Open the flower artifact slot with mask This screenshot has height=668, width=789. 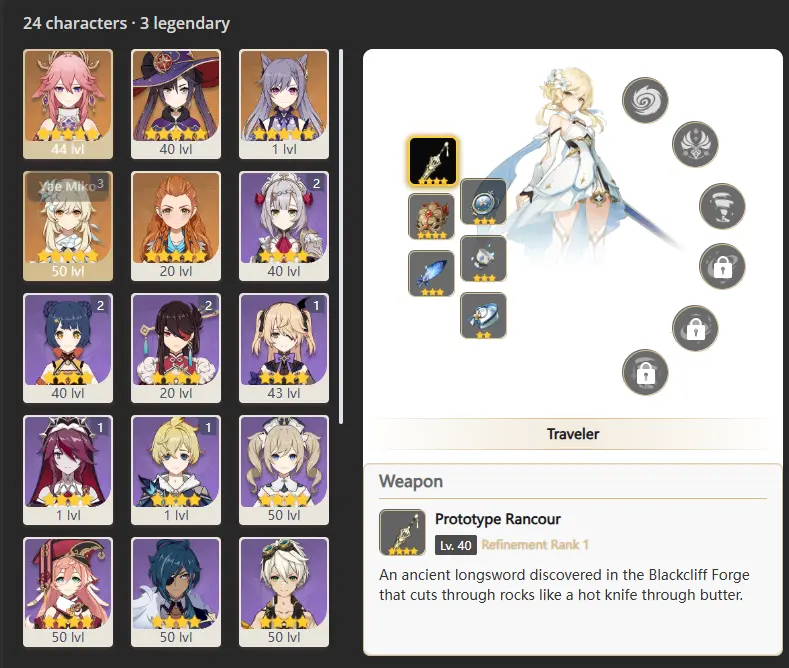pyautogui.click(x=431, y=217)
